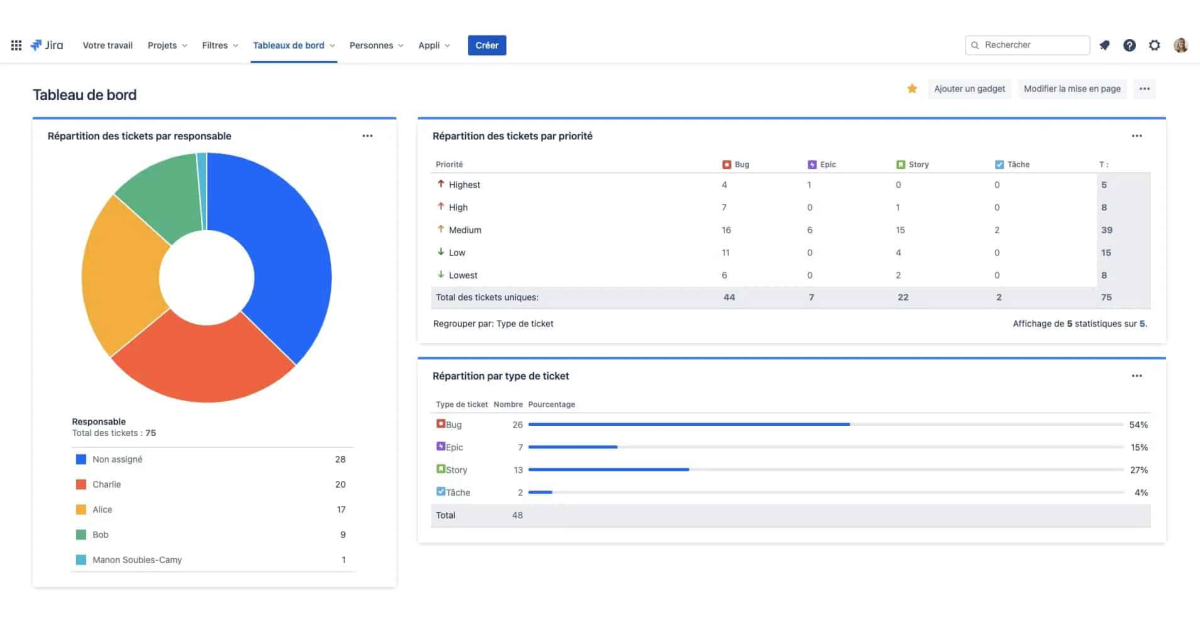This screenshot has height=629, width=1200.
Task: Expand the Projets dropdown menu
Action: tap(167, 45)
